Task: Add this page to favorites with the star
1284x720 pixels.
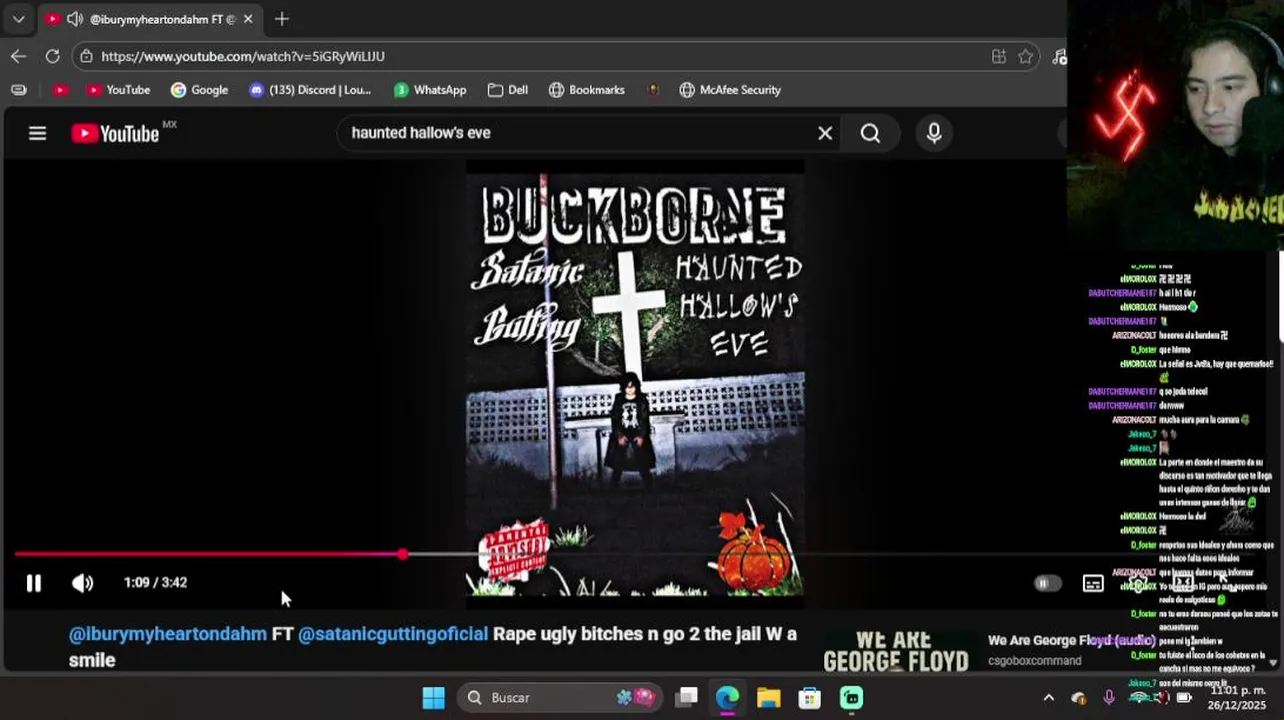Action: [1025, 56]
